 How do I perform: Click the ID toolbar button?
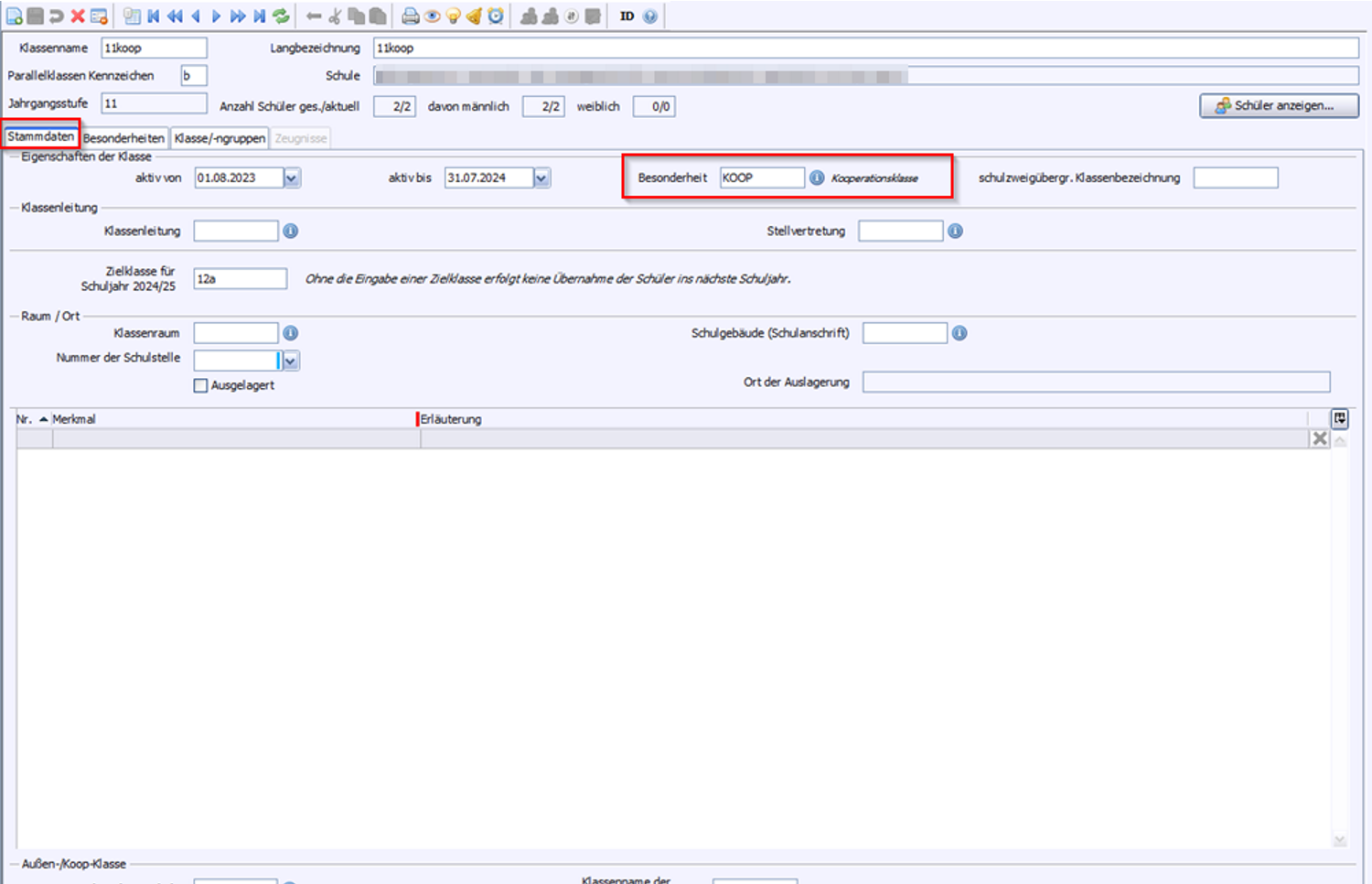click(627, 16)
